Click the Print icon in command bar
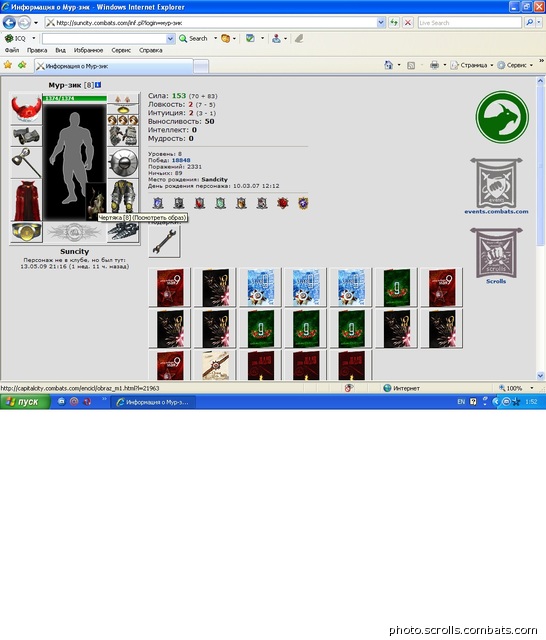Viewport: 546px width, 640px height. [x=434, y=65]
